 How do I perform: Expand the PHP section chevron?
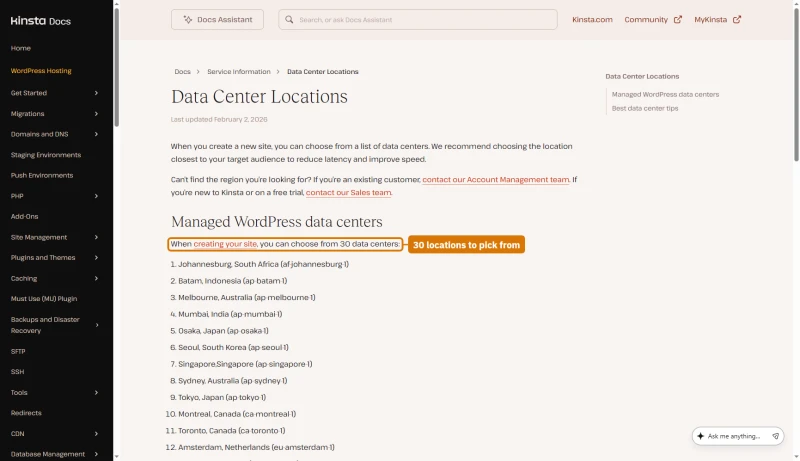[96, 196]
